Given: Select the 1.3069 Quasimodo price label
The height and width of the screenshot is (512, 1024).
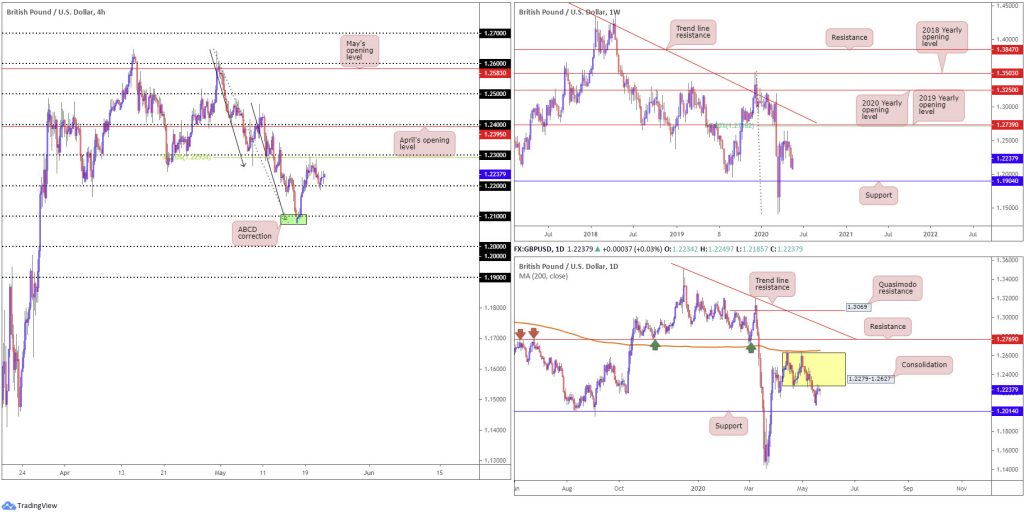Looking at the screenshot, I should pos(857,306).
